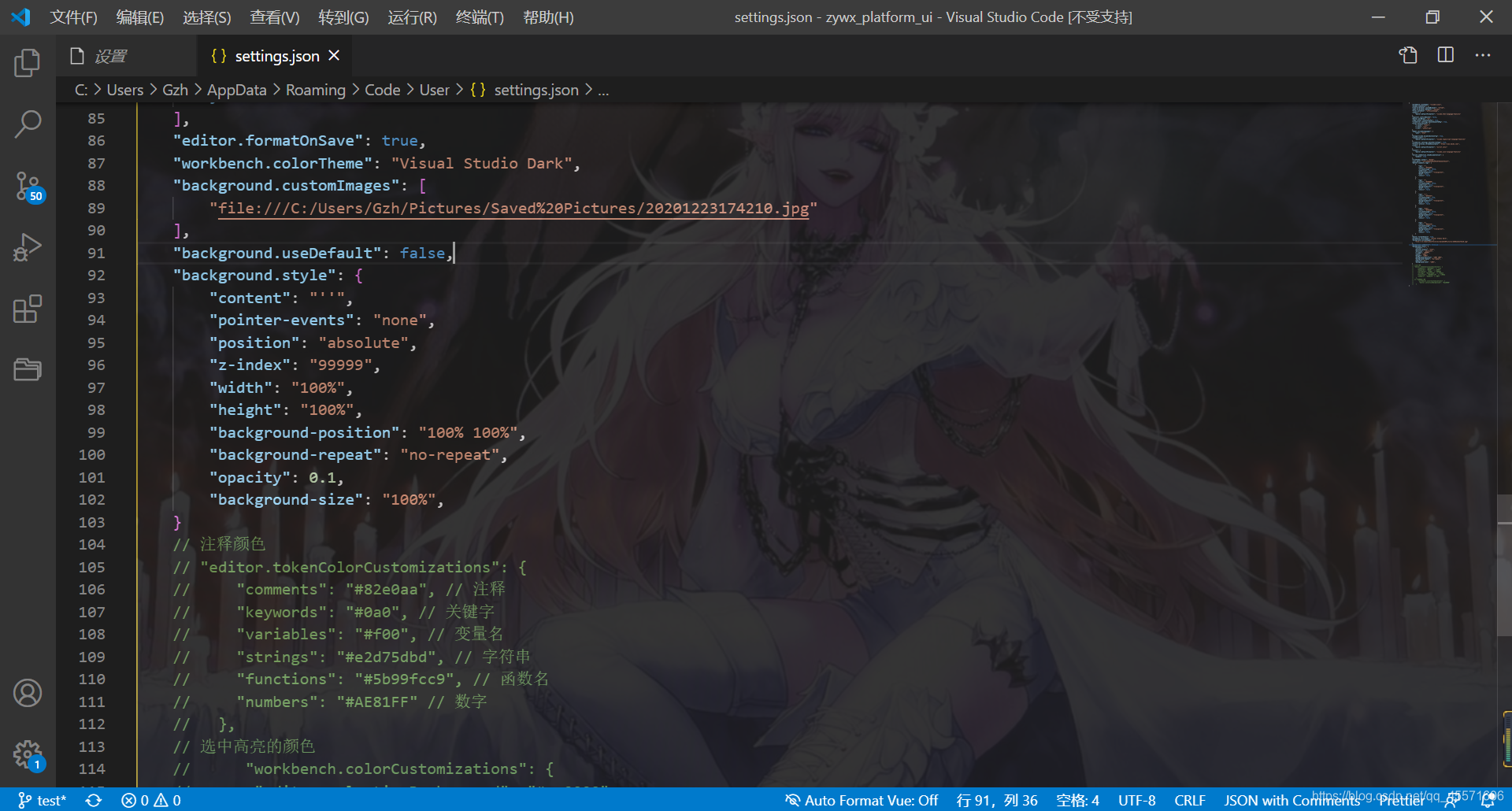The width and height of the screenshot is (1512, 811).
Task: Change indentation via 空格: 4
Action: tap(1077, 800)
